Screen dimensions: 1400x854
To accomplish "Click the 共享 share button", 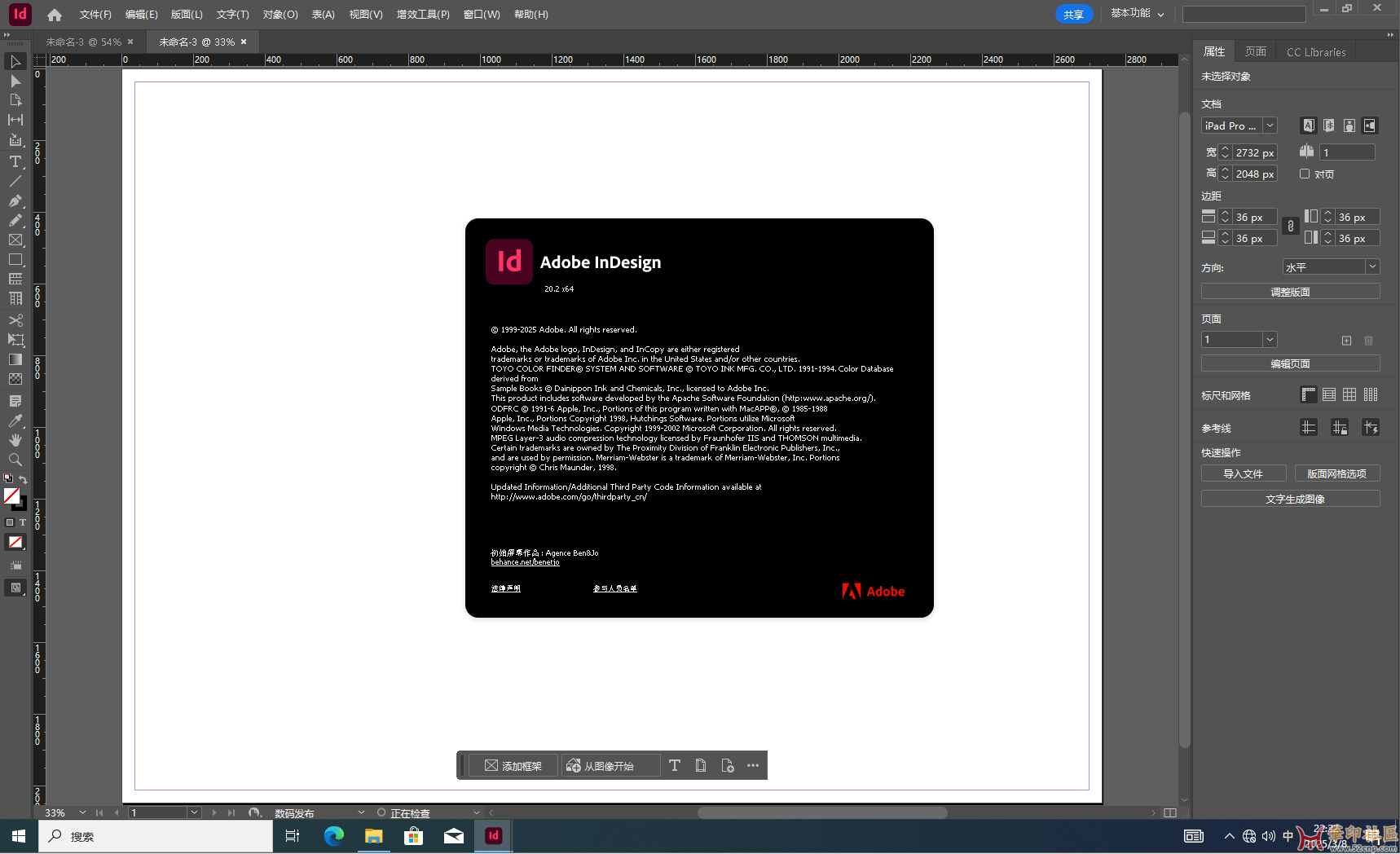I will tap(1073, 15).
